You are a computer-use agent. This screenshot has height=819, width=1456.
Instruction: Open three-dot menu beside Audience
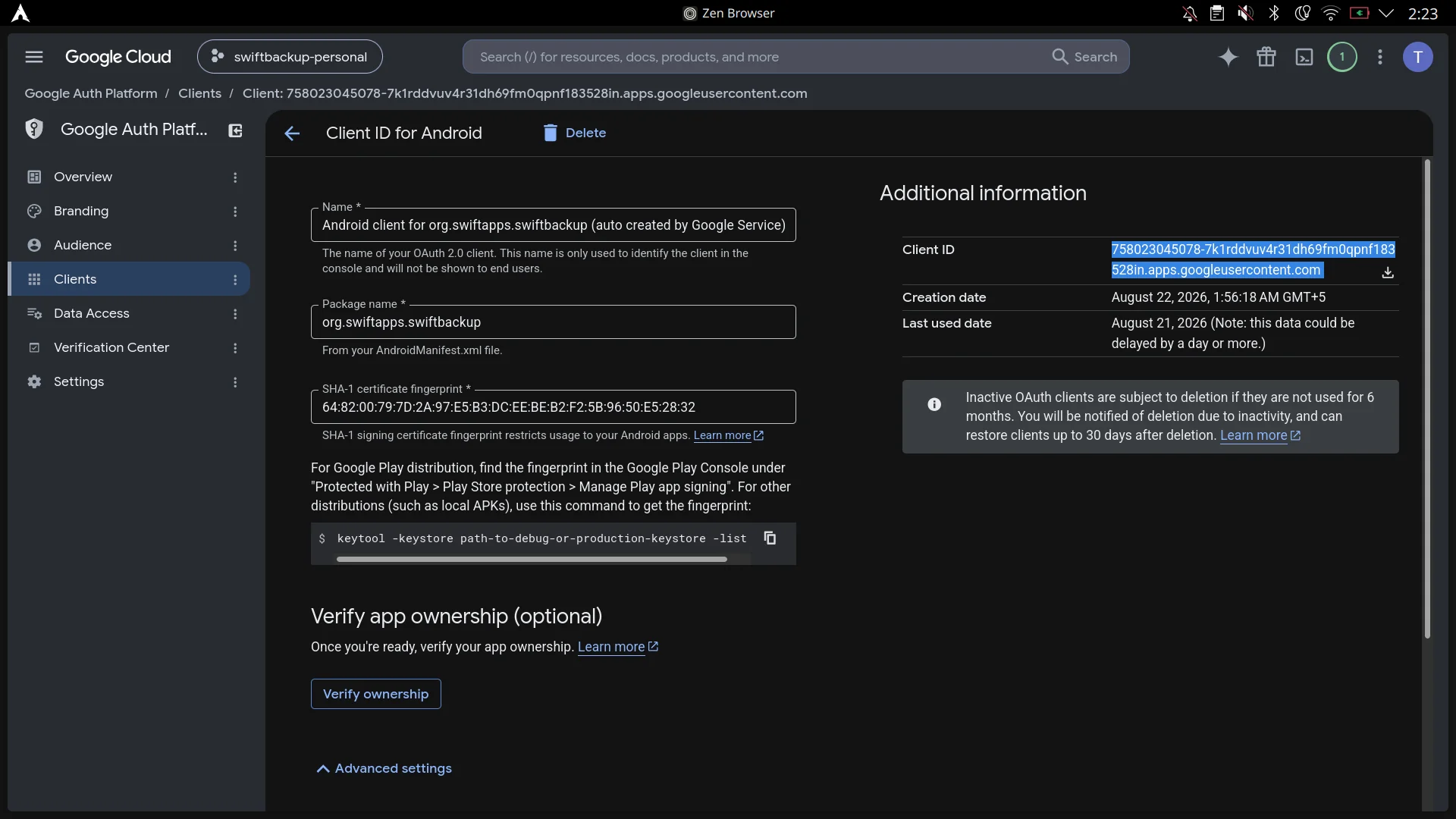(235, 246)
